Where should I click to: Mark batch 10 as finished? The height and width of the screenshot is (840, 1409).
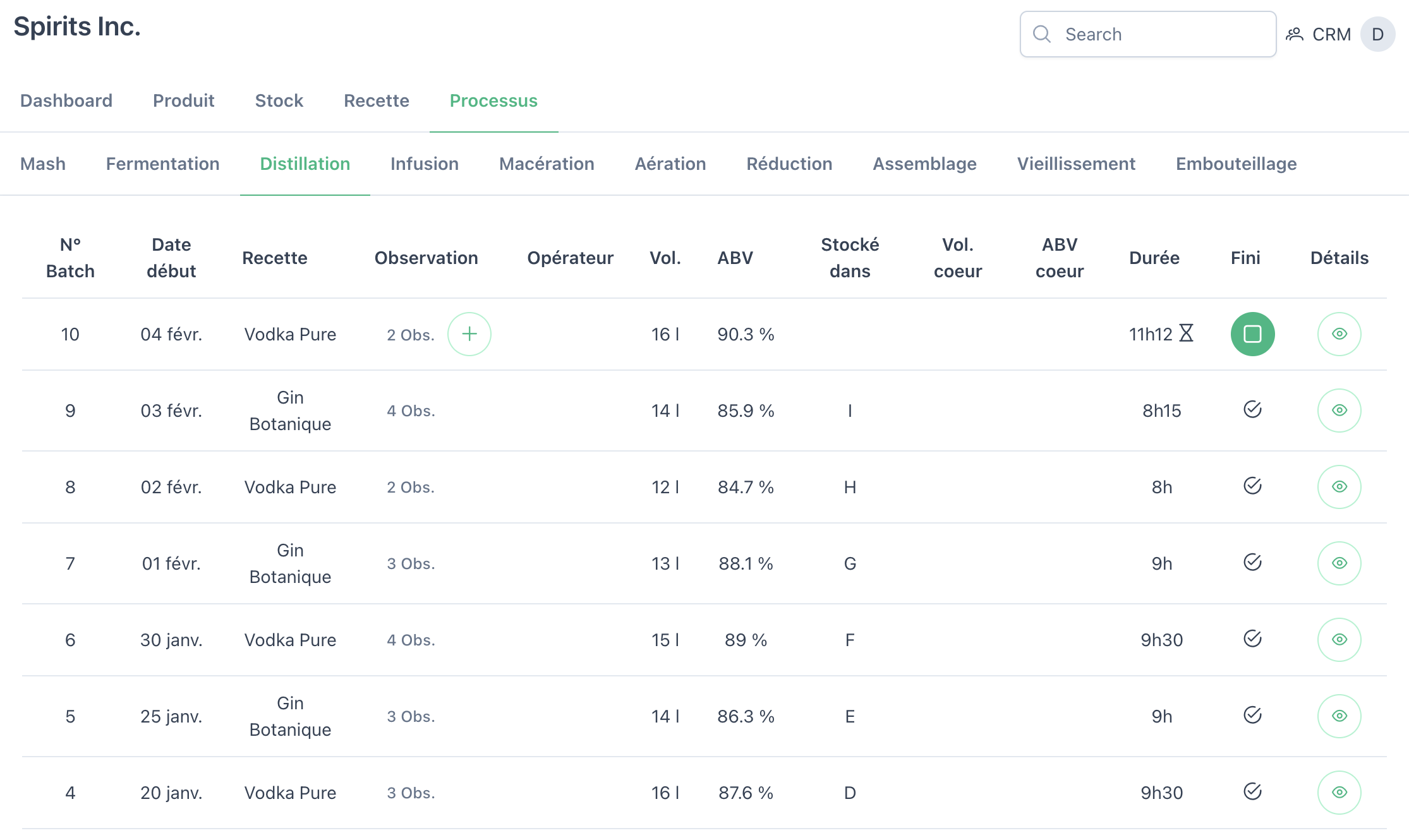pos(1252,334)
